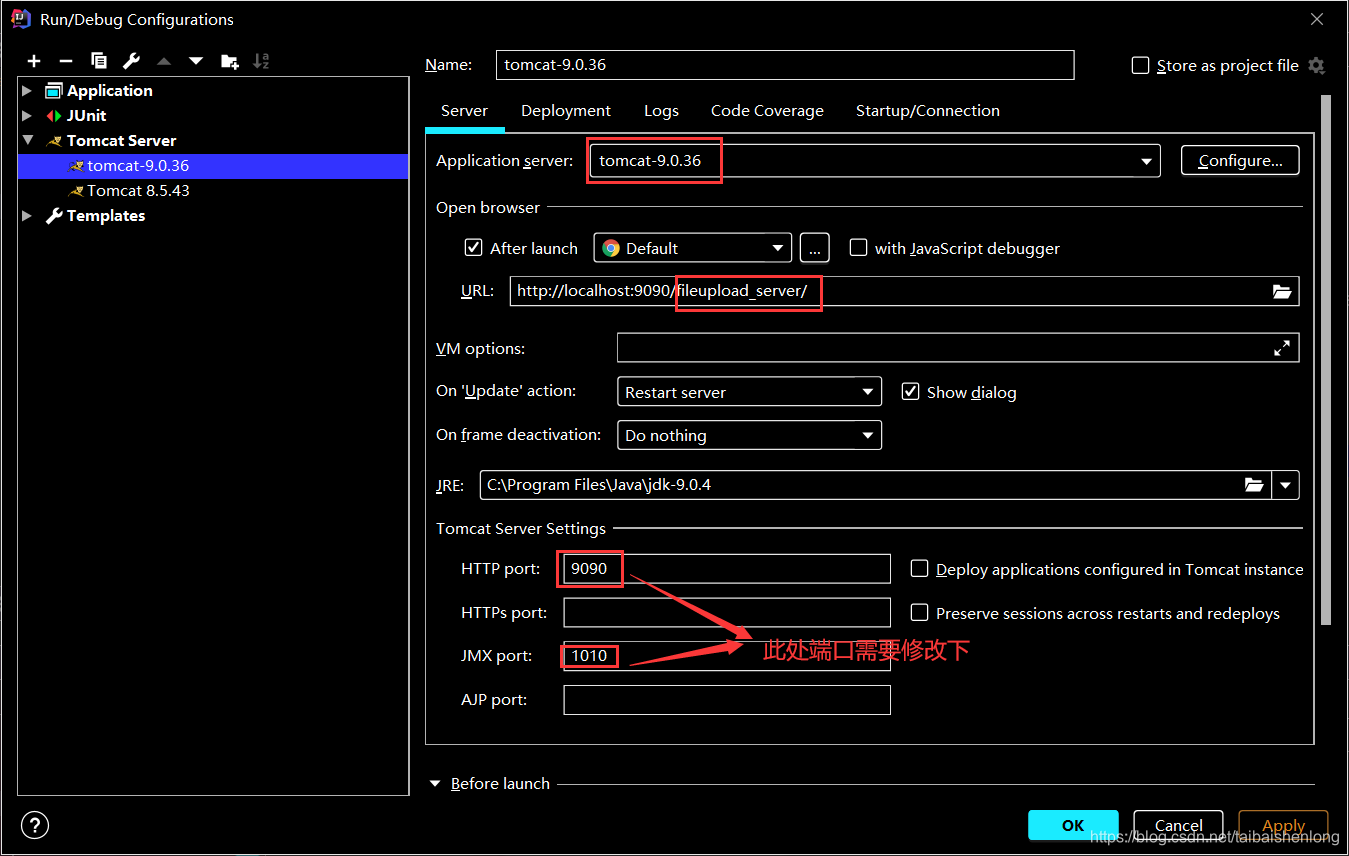This screenshot has width=1349, height=856.
Task: Collapse the Before launch section
Action: [435, 784]
